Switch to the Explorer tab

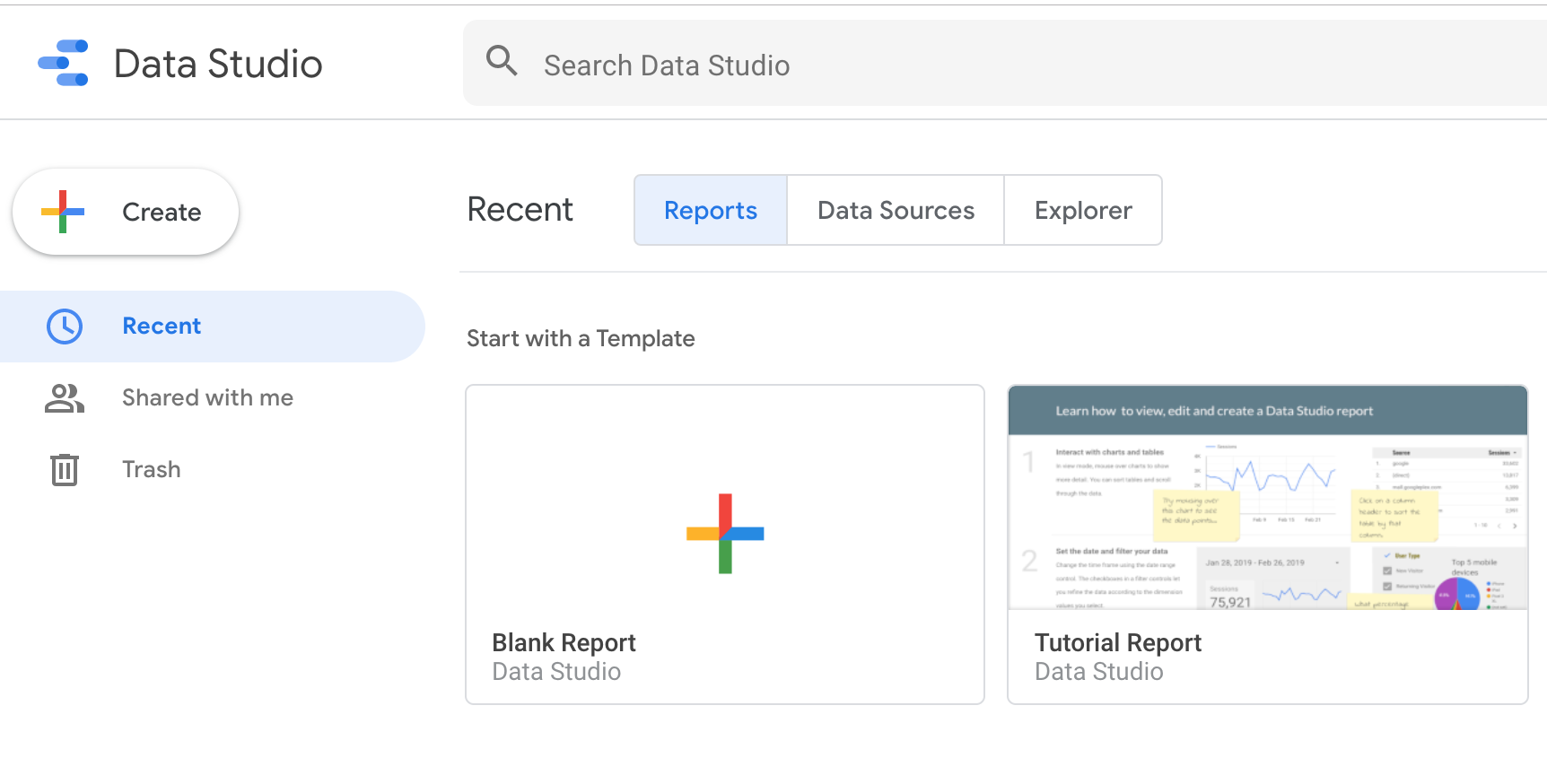click(x=1083, y=210)
